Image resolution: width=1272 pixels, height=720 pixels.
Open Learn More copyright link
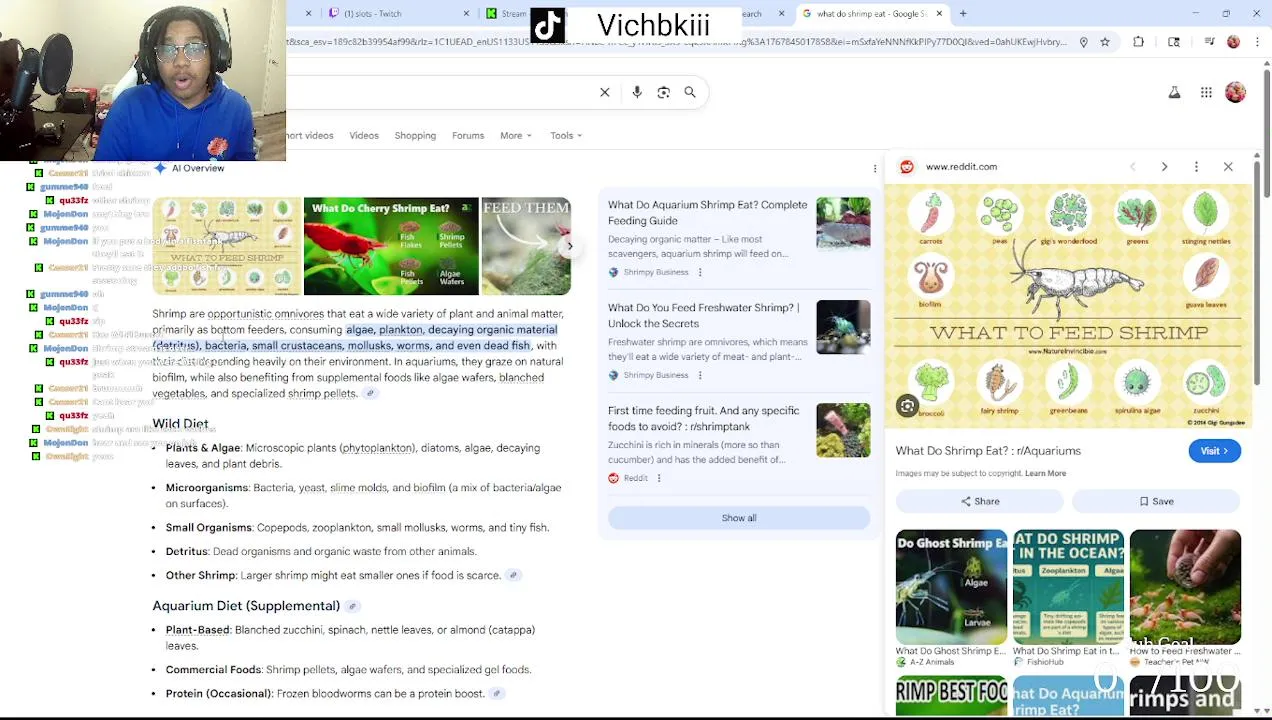click(x=1045, y=474)
